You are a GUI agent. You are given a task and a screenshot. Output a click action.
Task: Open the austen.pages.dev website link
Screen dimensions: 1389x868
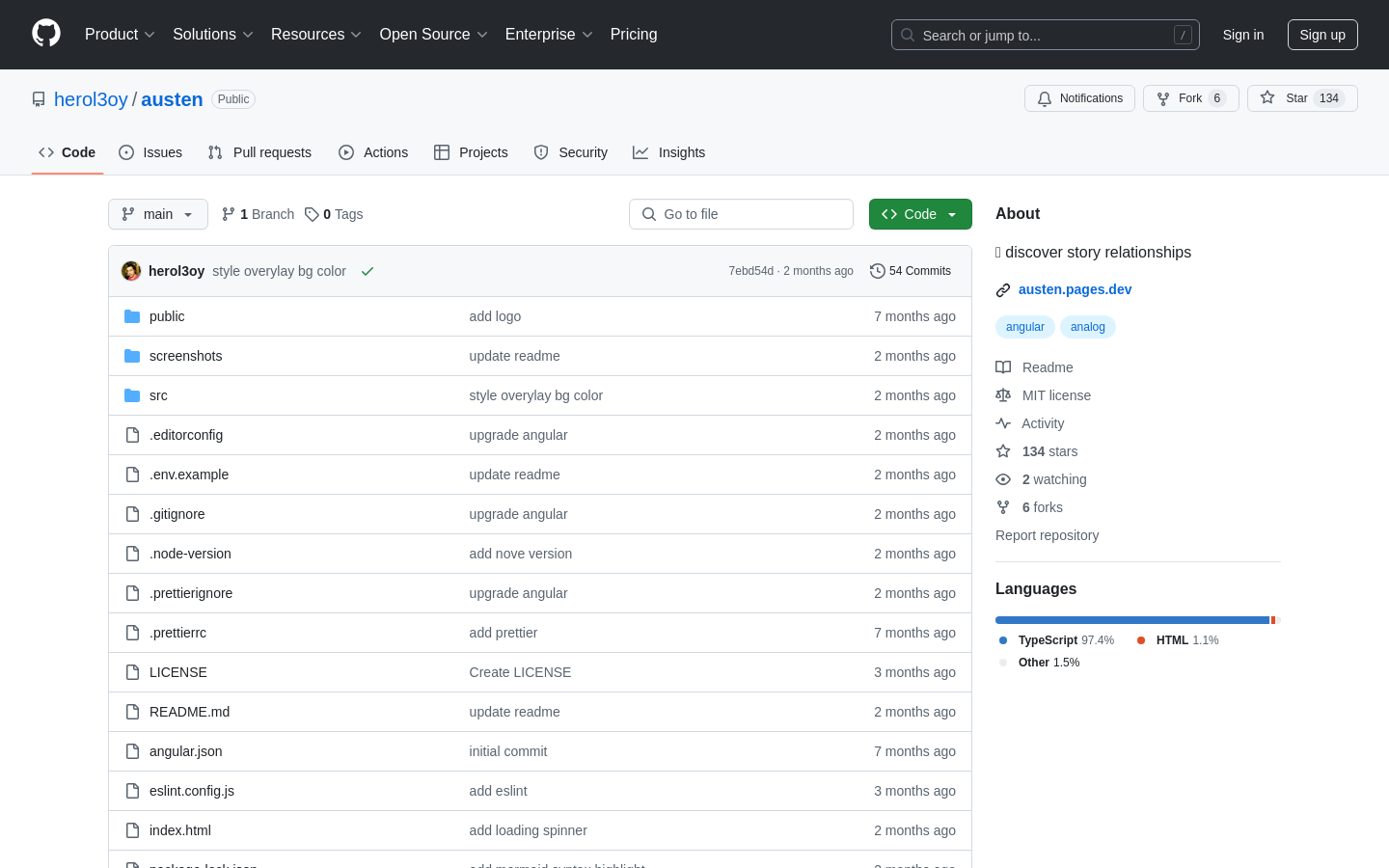pyautogui.click(x=1075, y=289)
